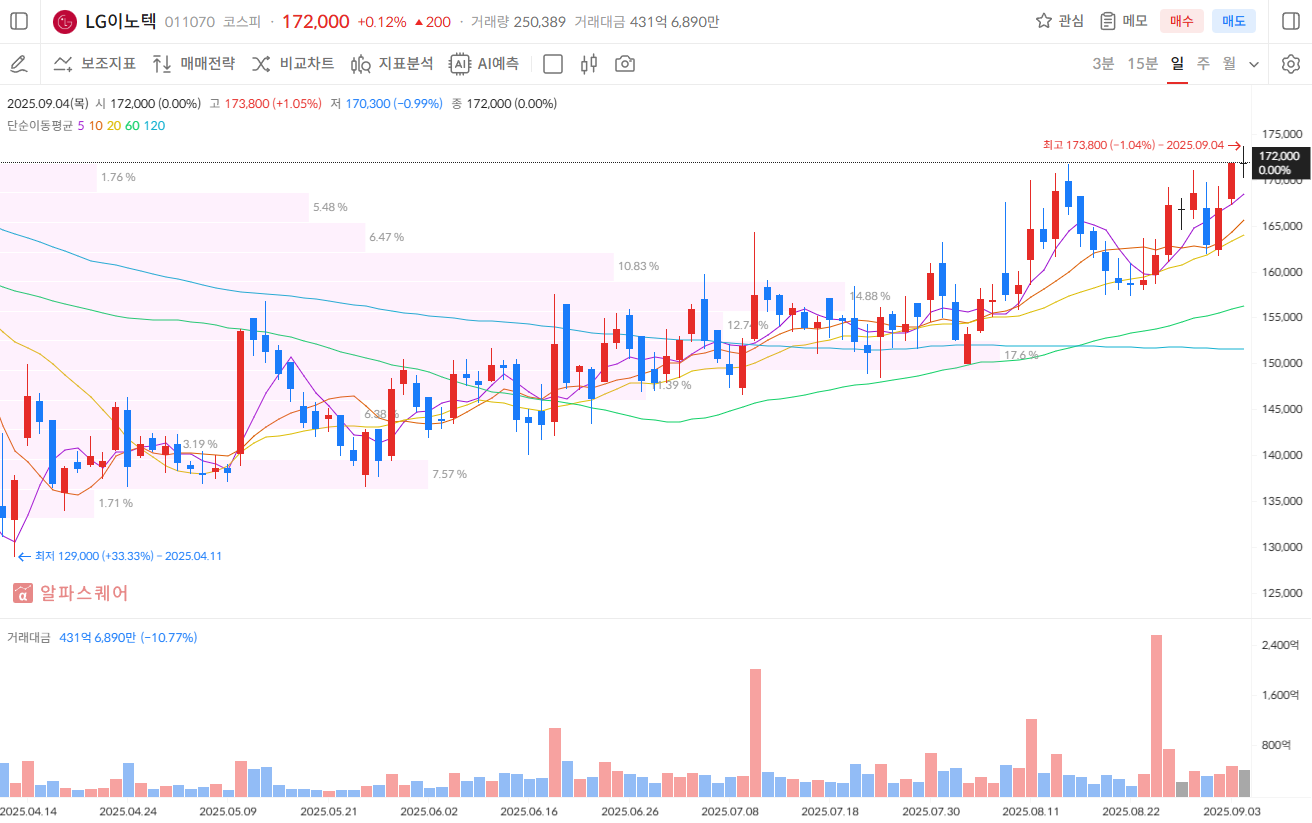
Task: Click the LG이노텍 logo icon
Action: tap(65, 21)
